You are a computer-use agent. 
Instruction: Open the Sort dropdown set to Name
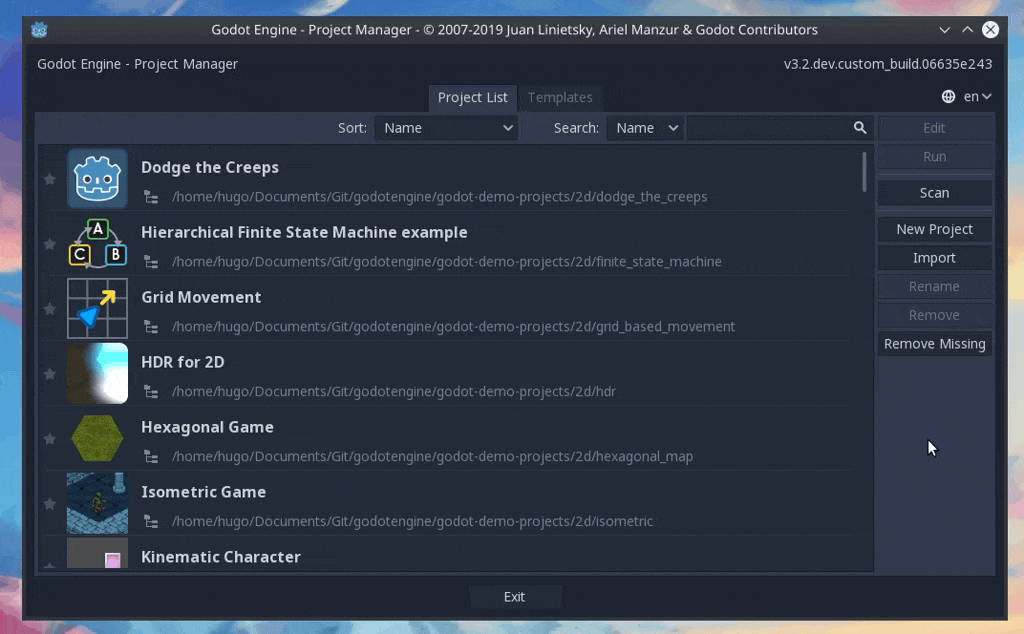pyautogui.click(x=446, y=128)
